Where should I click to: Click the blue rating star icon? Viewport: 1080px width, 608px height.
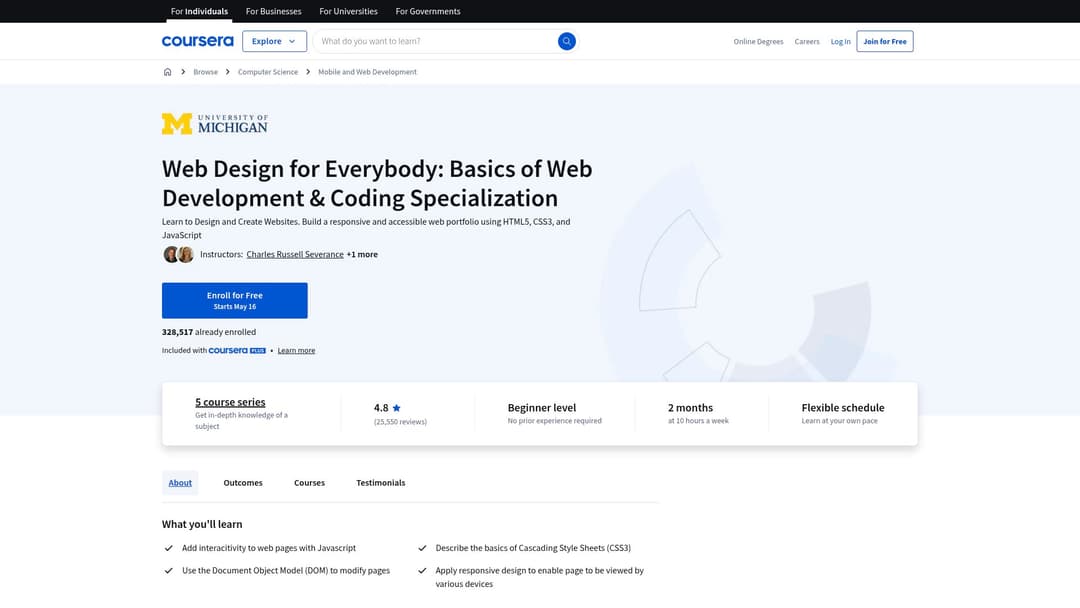pos(396,408)
